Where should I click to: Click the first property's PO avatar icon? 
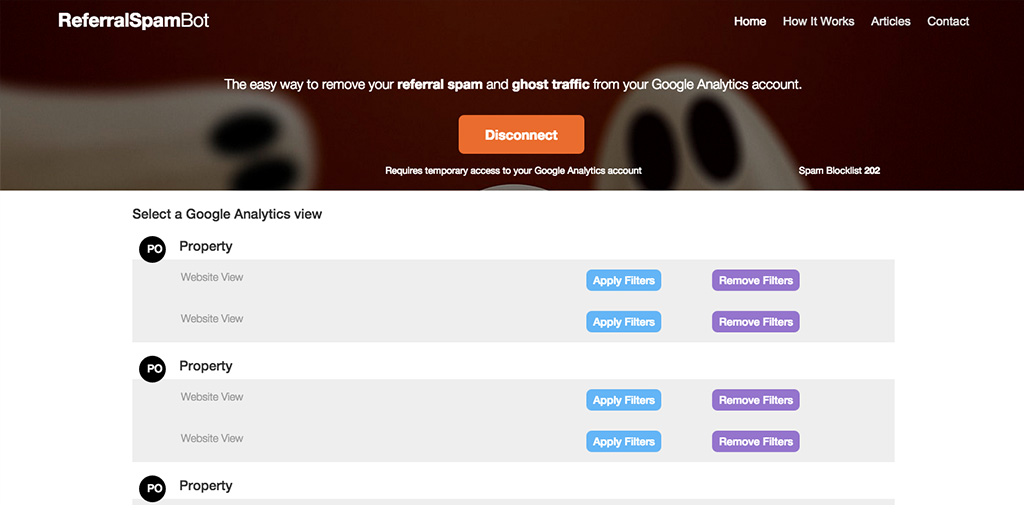coord(153,249)
